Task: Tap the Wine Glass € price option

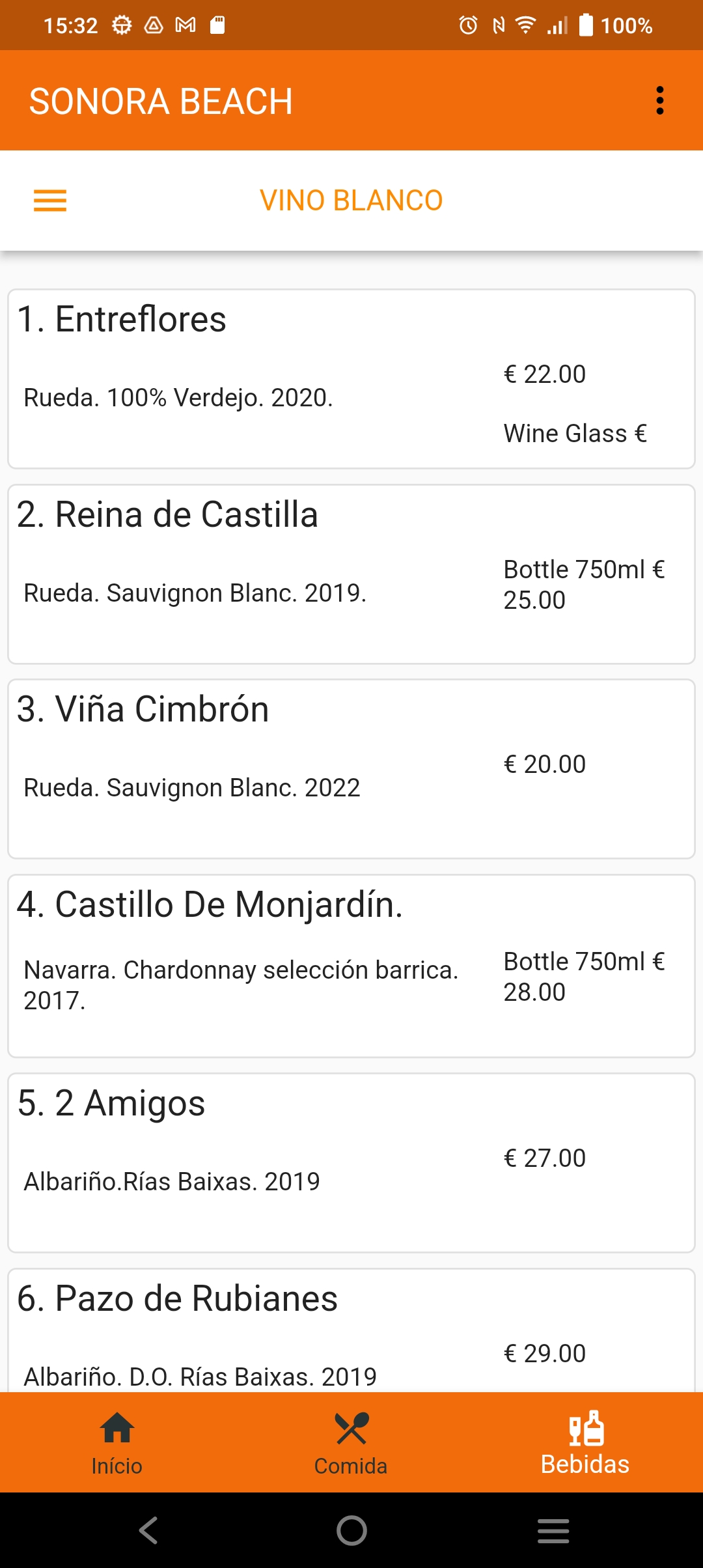Action: coord(575,434)
